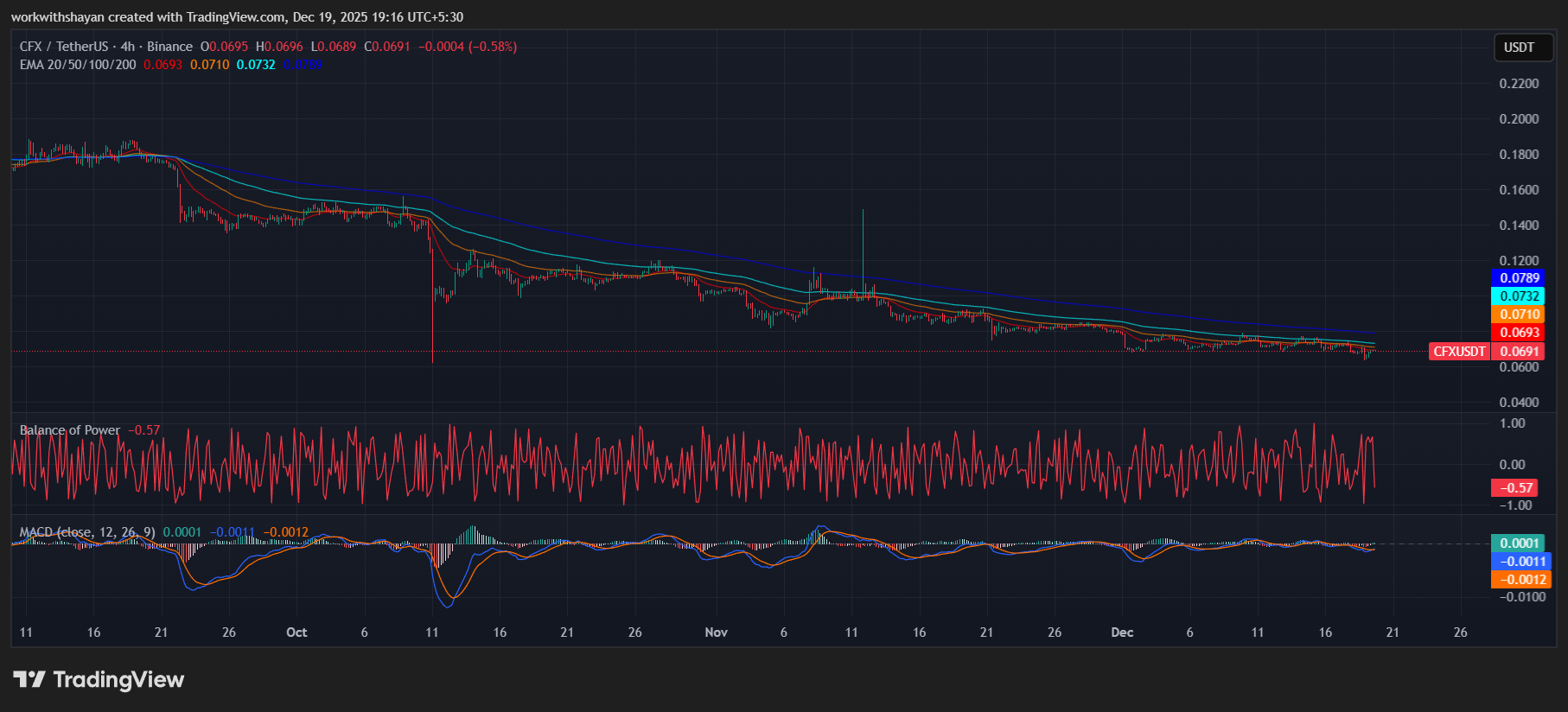Select the Nov label on time axis
The width and height of the screenshot is (1568, 712).
(x=716, y=633)
